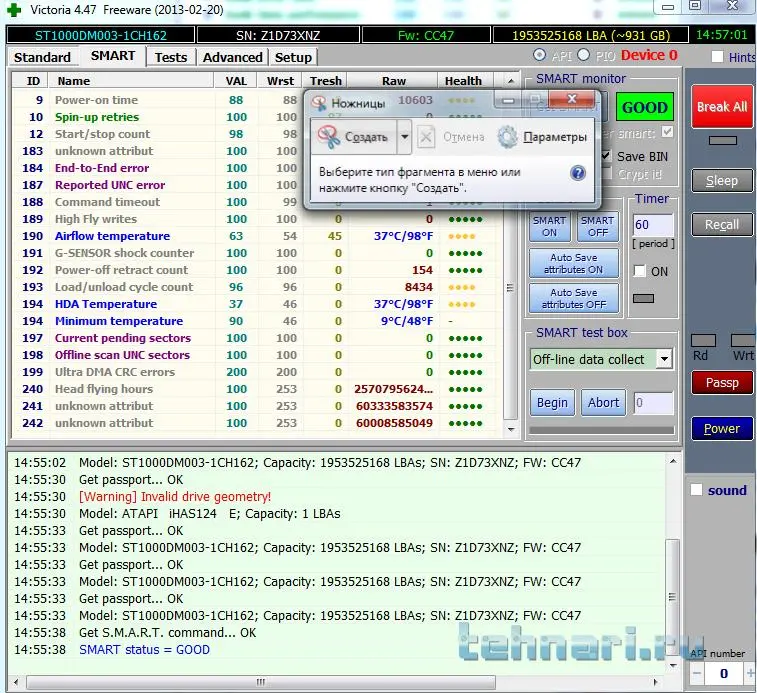Open the Snipping Tool options gear icon
Viewport: 757px width, 693px height.
(507, 137)
